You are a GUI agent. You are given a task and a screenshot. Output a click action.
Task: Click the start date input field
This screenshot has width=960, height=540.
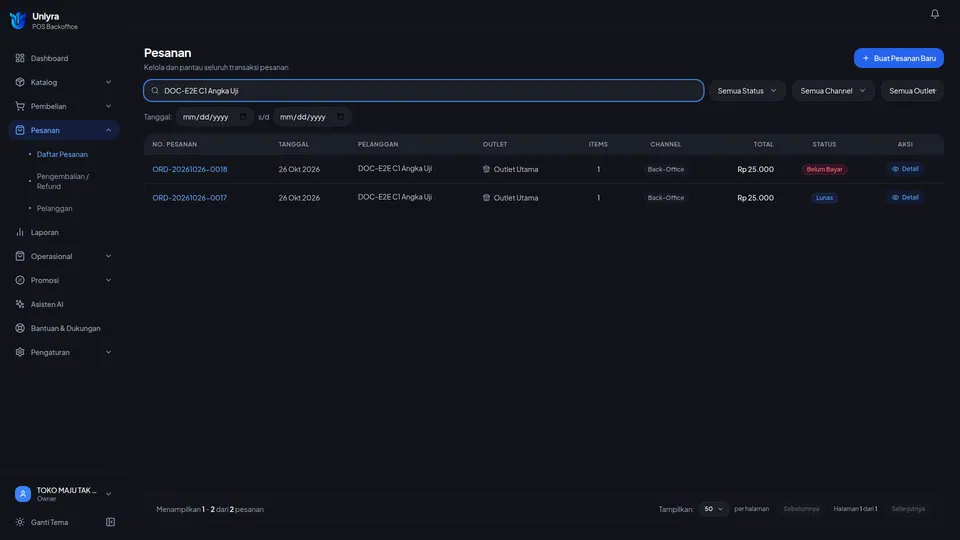point(214,116)
